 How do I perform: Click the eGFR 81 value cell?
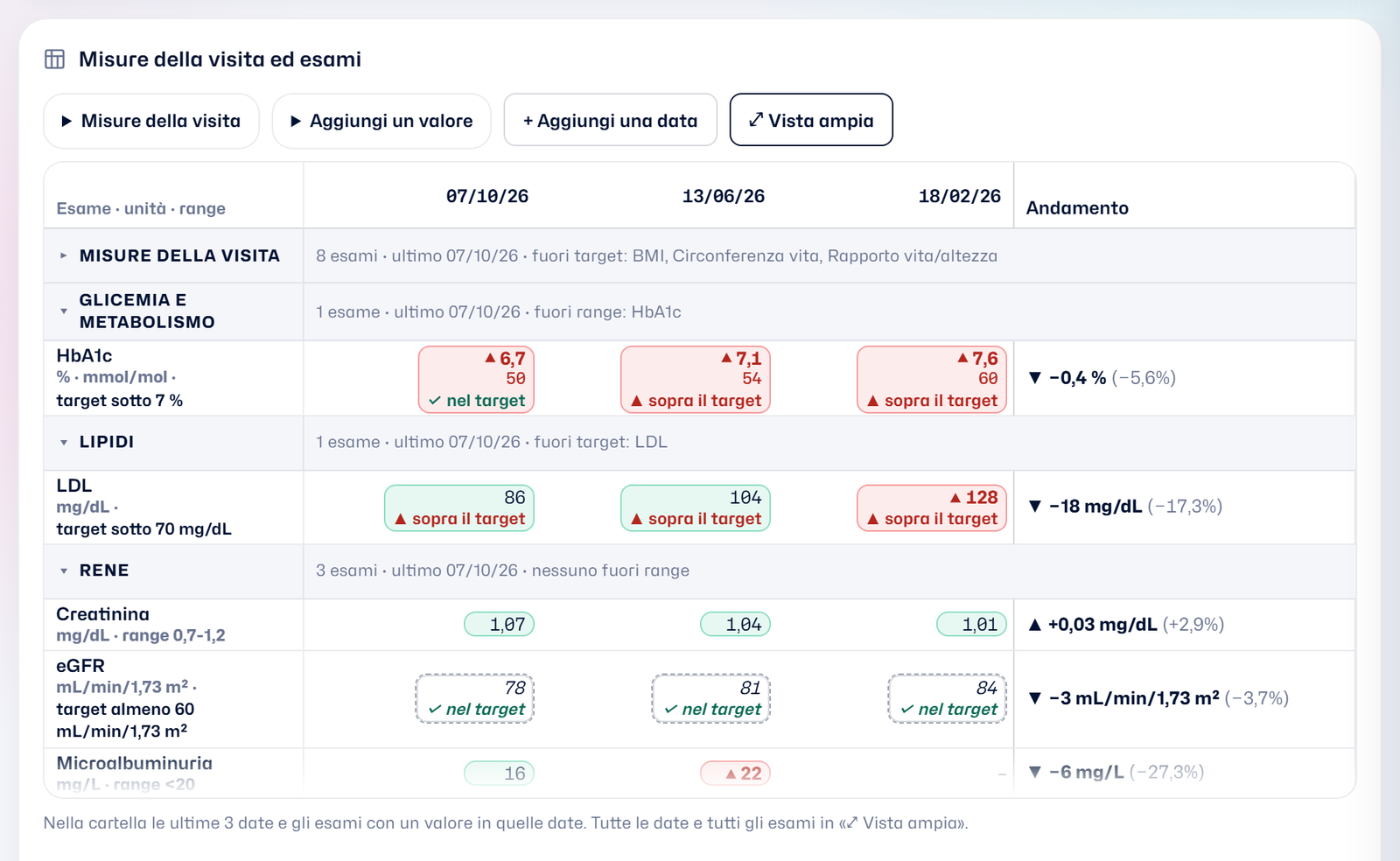pyautogui.click(x=711, y=698)
